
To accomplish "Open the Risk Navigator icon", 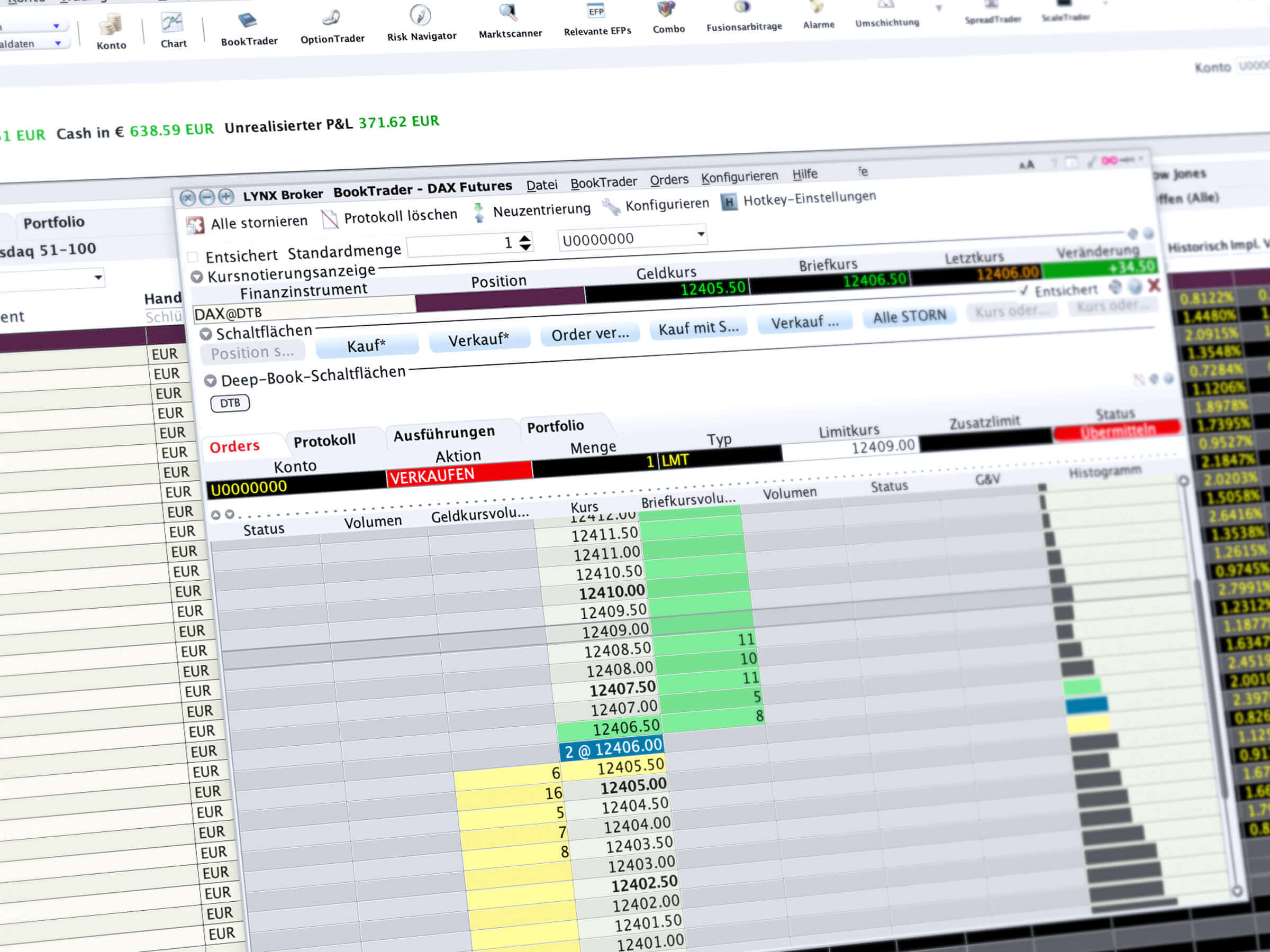I will pos(420,15).
